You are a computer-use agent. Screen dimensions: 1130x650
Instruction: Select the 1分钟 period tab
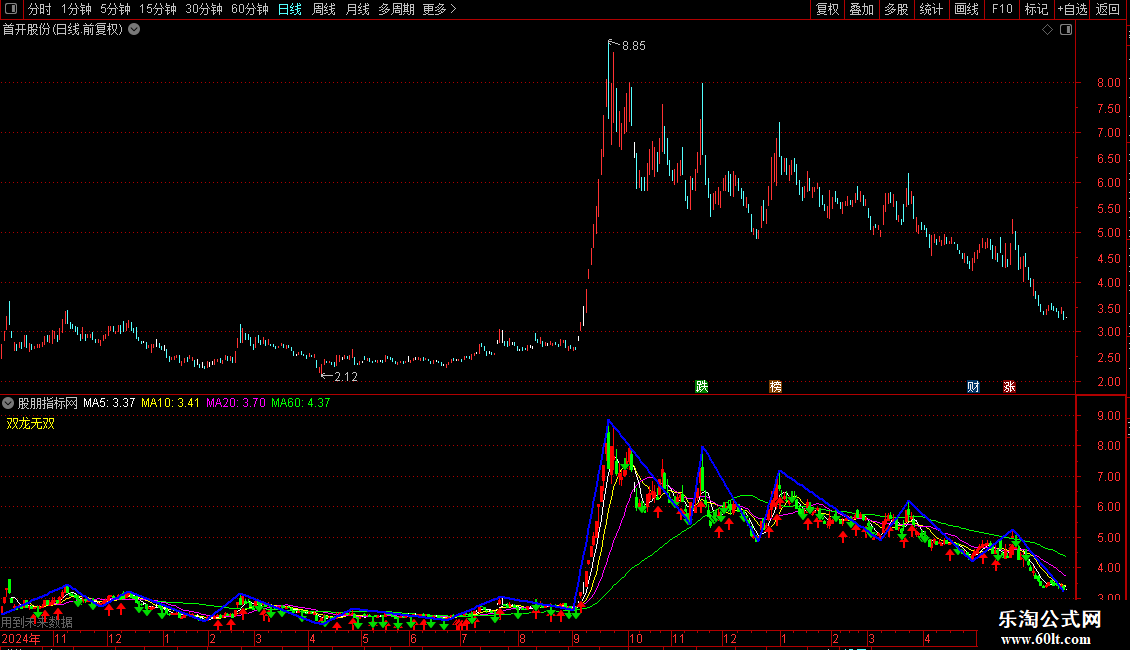[76, 9]
